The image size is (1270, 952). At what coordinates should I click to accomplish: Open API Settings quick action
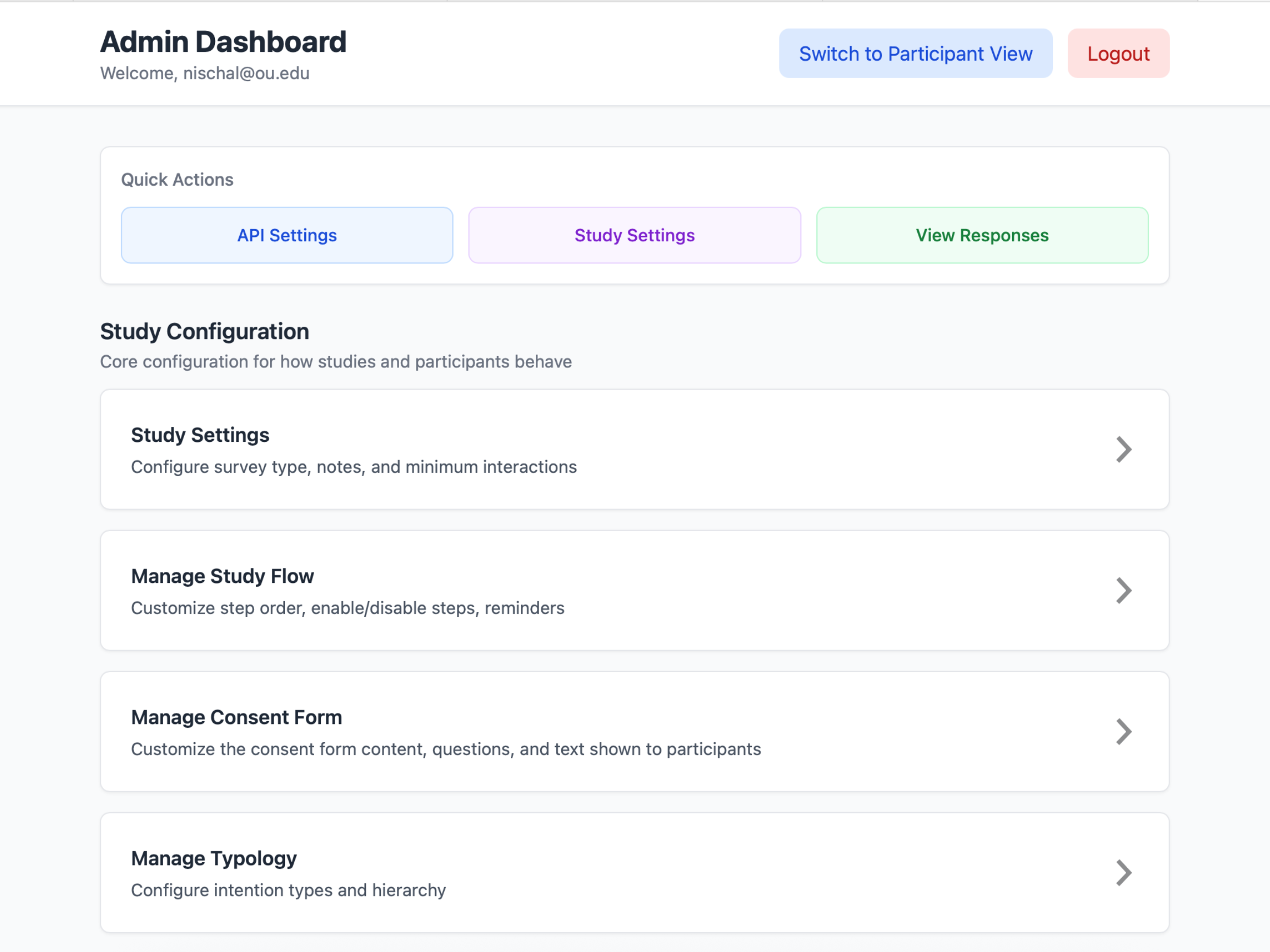tap(287, 235)
